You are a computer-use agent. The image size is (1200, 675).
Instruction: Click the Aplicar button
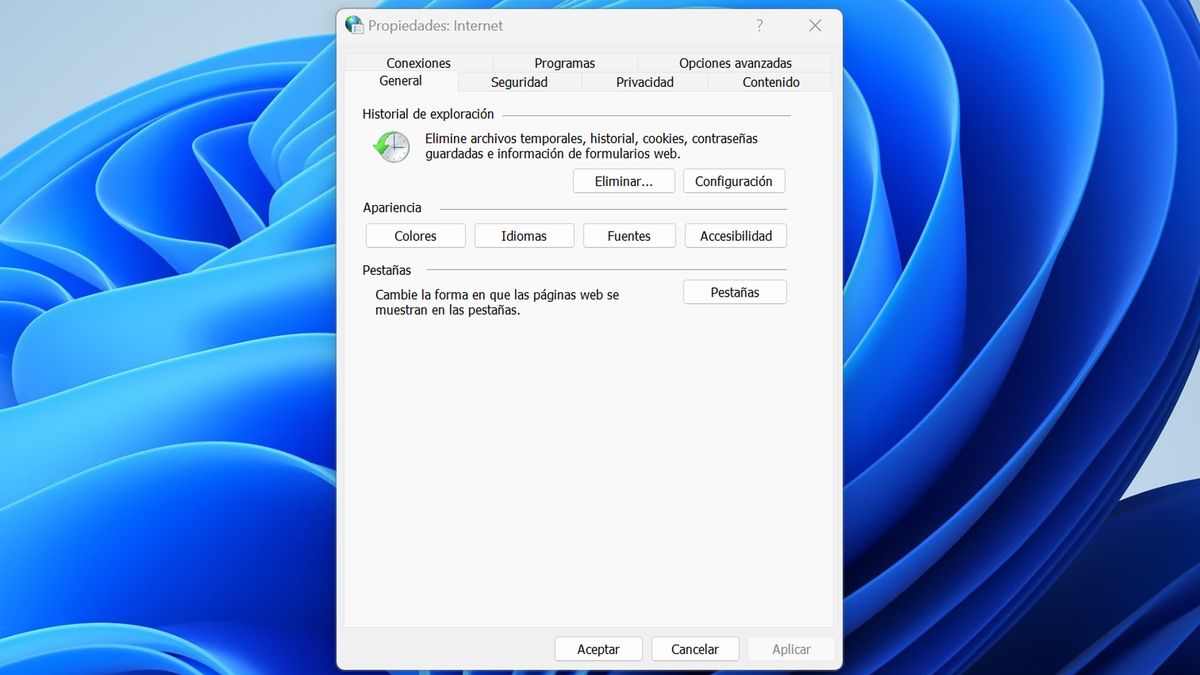coord(791,648)
